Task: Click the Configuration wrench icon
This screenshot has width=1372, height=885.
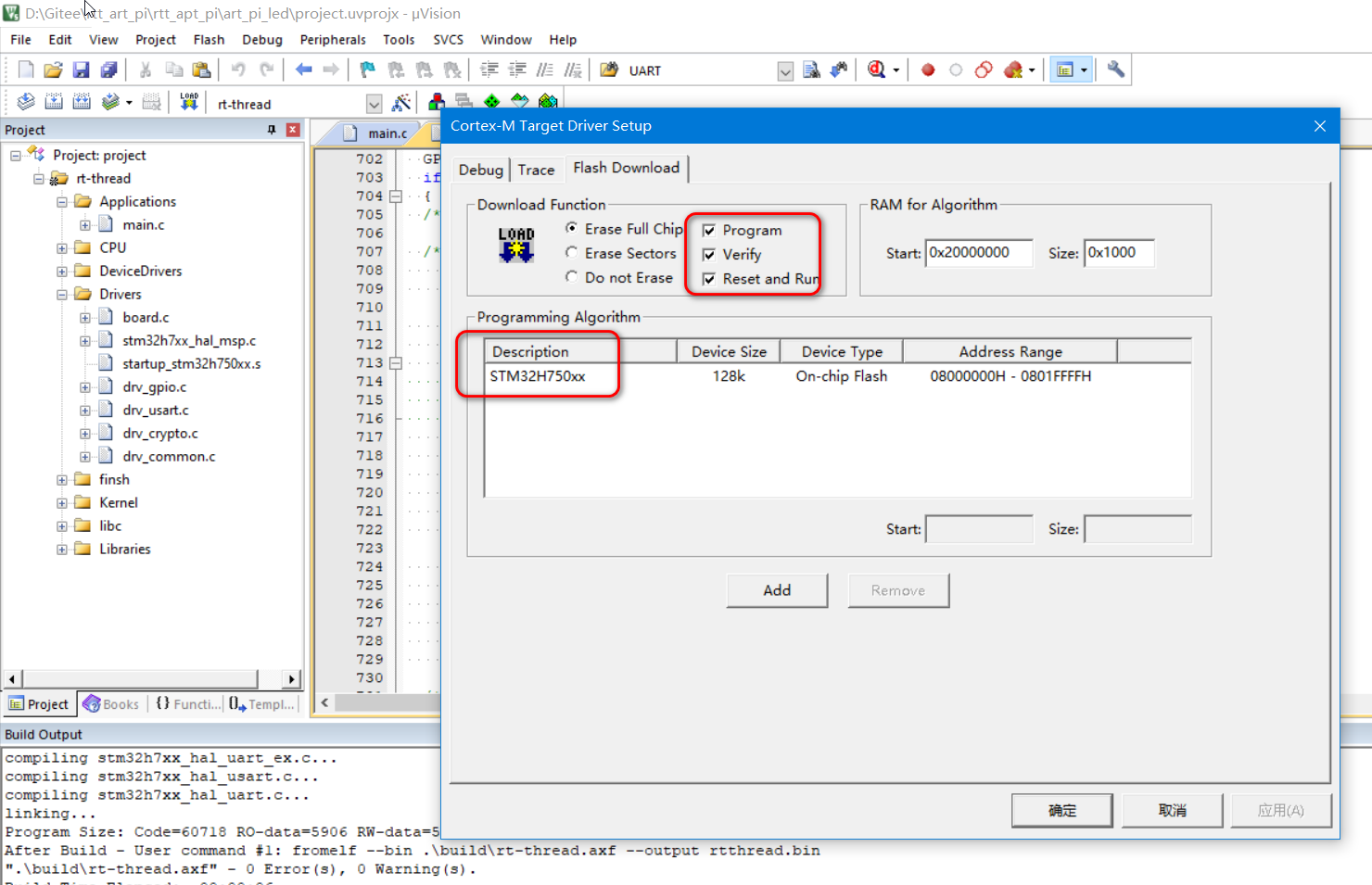Action: coord(1116,70)
